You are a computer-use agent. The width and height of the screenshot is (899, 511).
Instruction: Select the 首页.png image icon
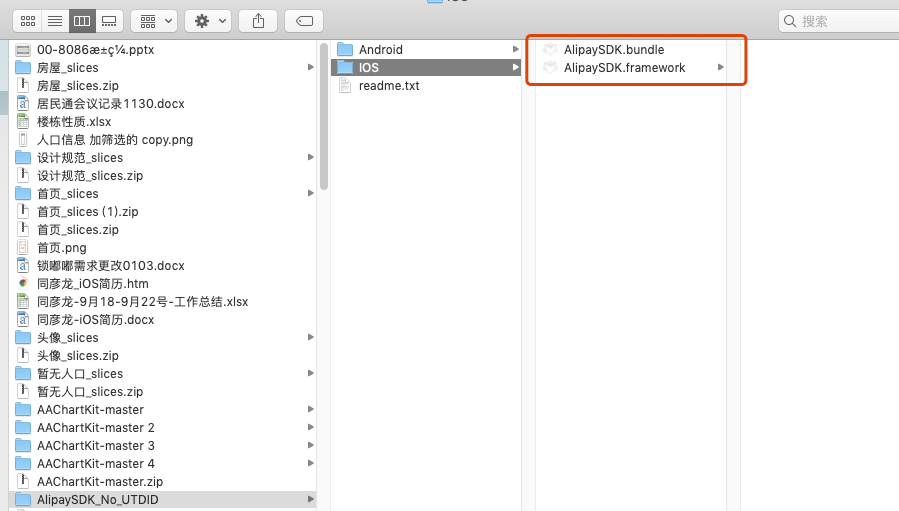pos(23,247)
